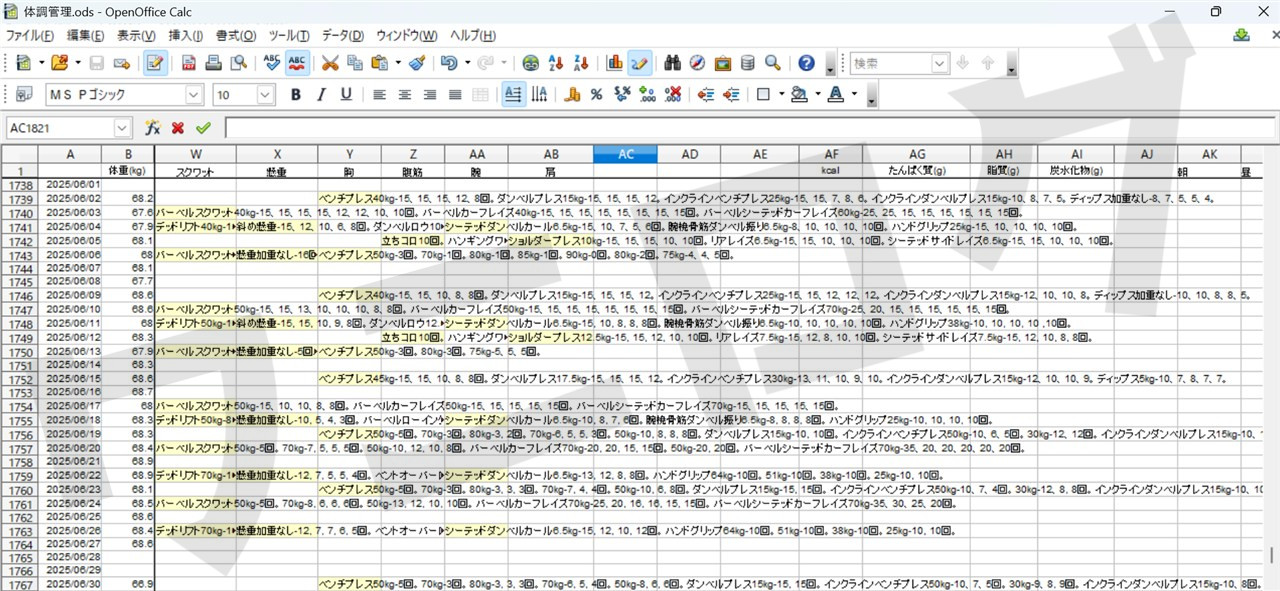Viewport: 1280px width, 591px height.
Task: Insert a chart
Action: point(615,63)
